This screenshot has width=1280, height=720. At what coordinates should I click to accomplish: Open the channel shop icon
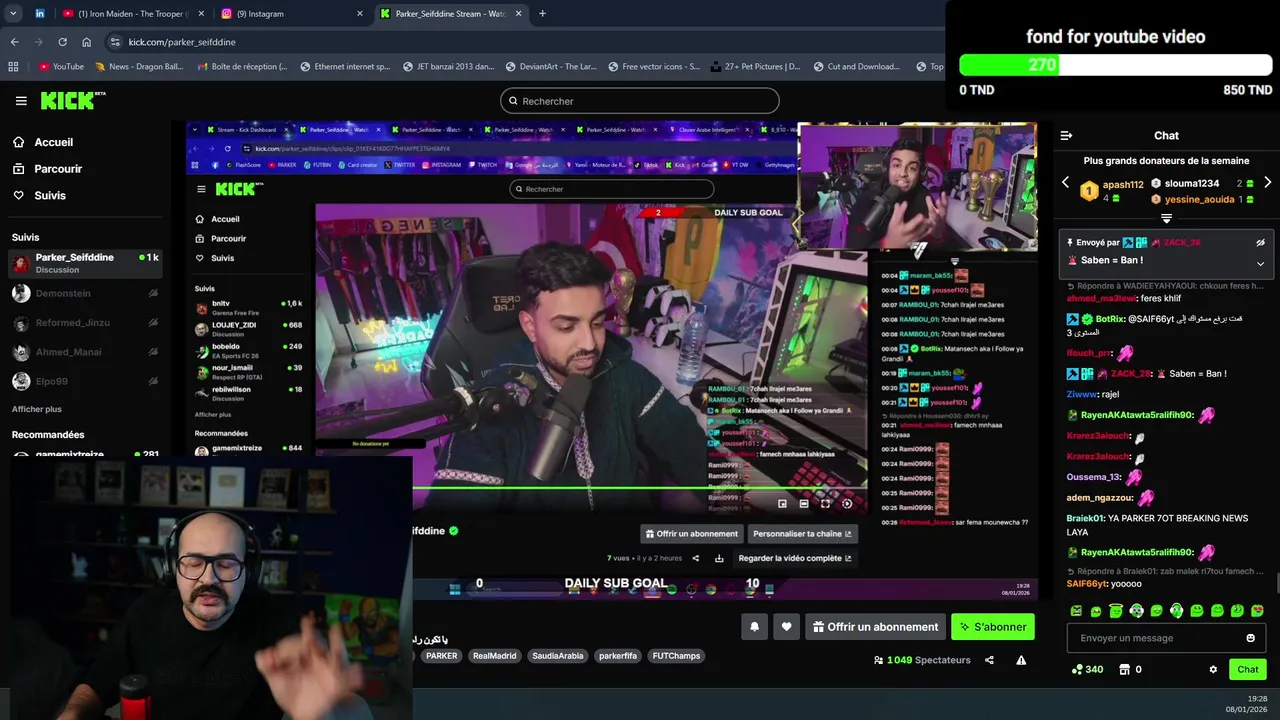coord(1124,670)
